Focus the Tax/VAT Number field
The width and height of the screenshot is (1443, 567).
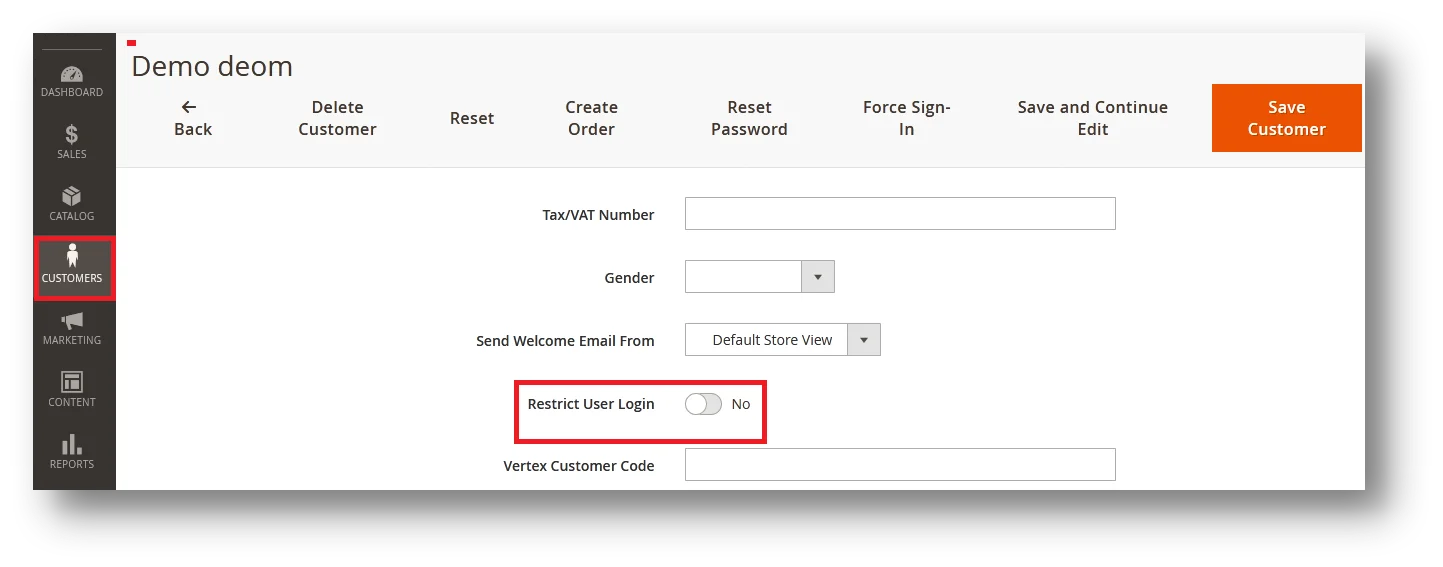pos(900,214)
